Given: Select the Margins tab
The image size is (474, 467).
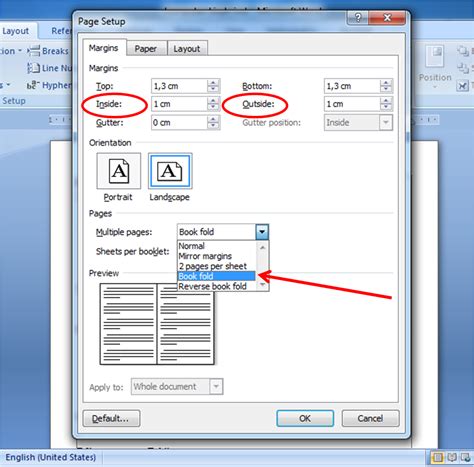Looking at the screenshot, I should 104,48.
